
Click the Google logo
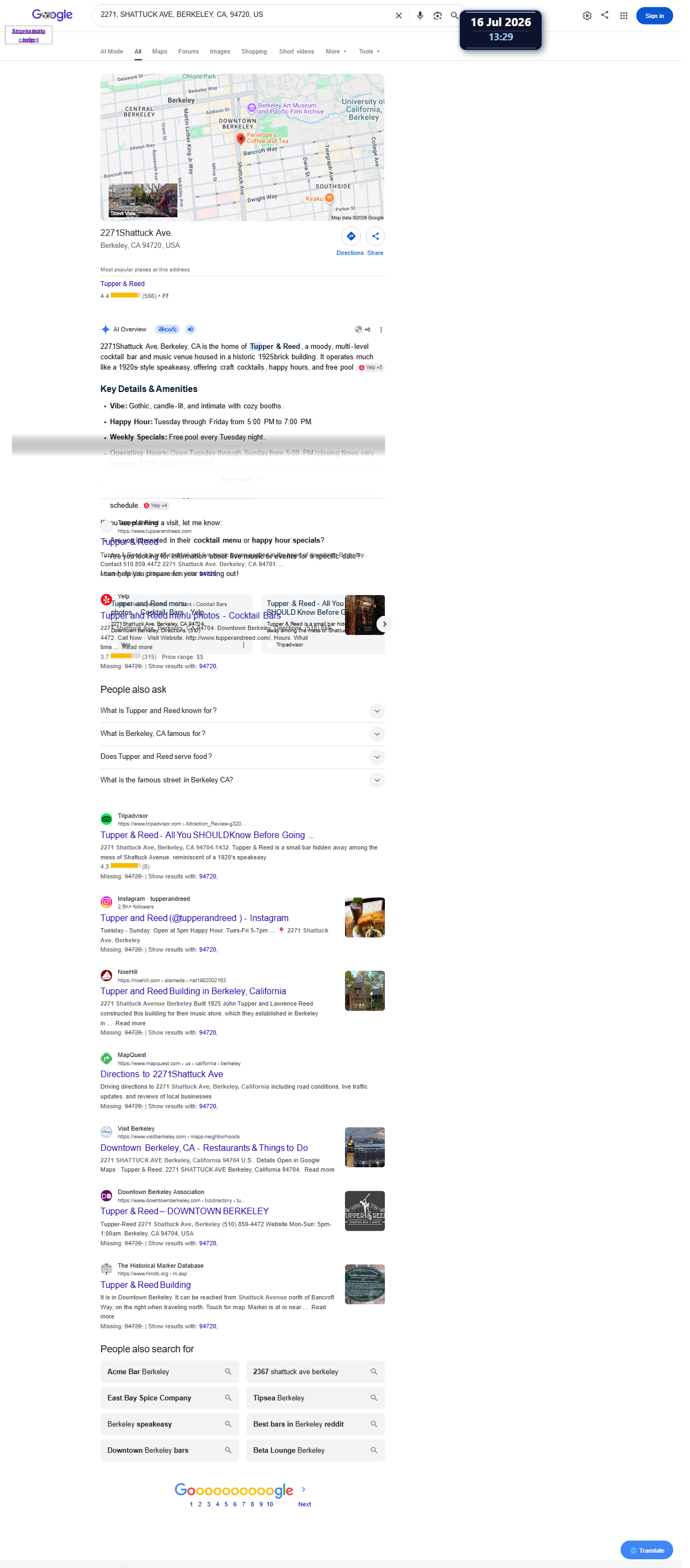53,15
